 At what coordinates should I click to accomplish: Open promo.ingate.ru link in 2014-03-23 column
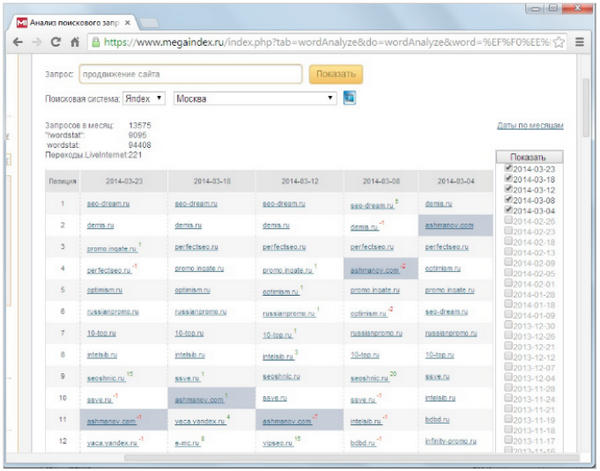point(111,249)
